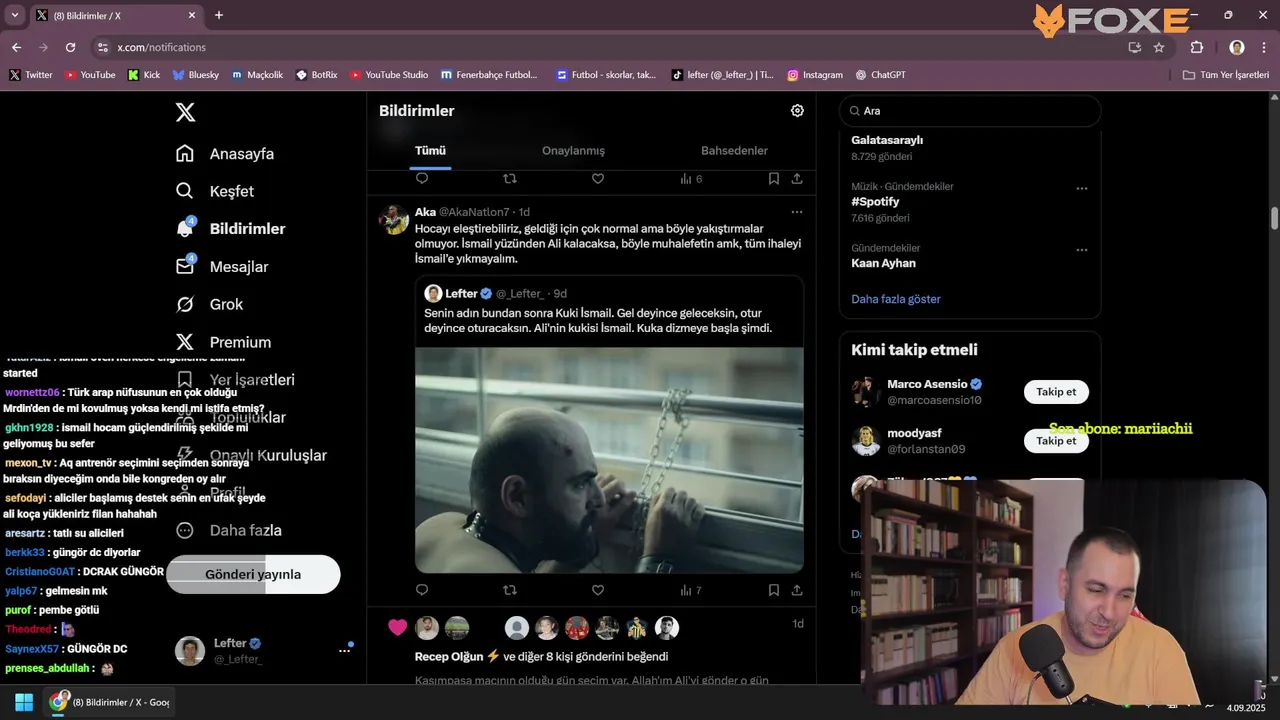Screen dimensions: 1280x720
Task: Open notification settings gear icon
Action: (797, 111)
